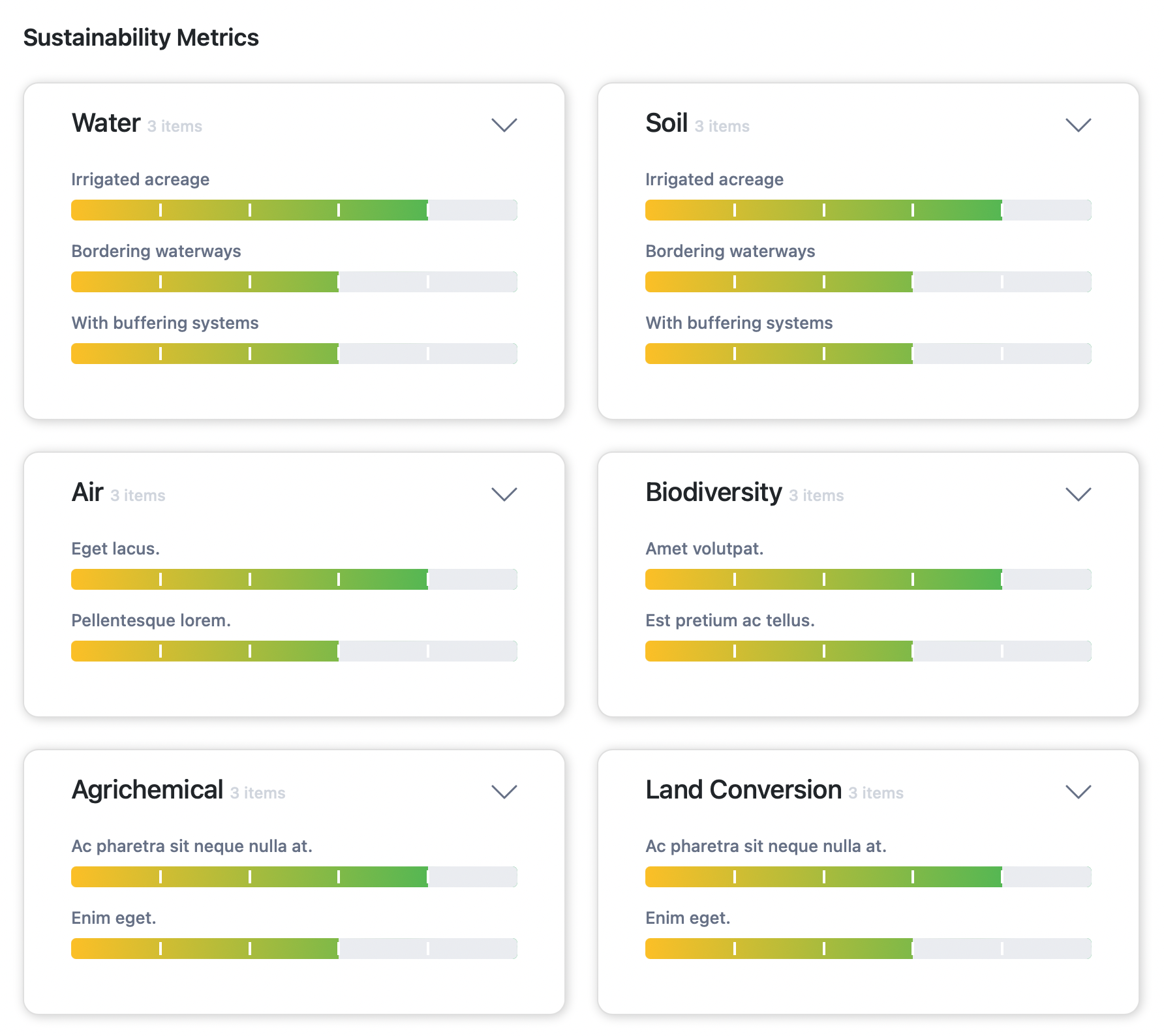Collapse the Air card chevron
Viewport: 1164px width, 1036px height.
click(504, 494)
